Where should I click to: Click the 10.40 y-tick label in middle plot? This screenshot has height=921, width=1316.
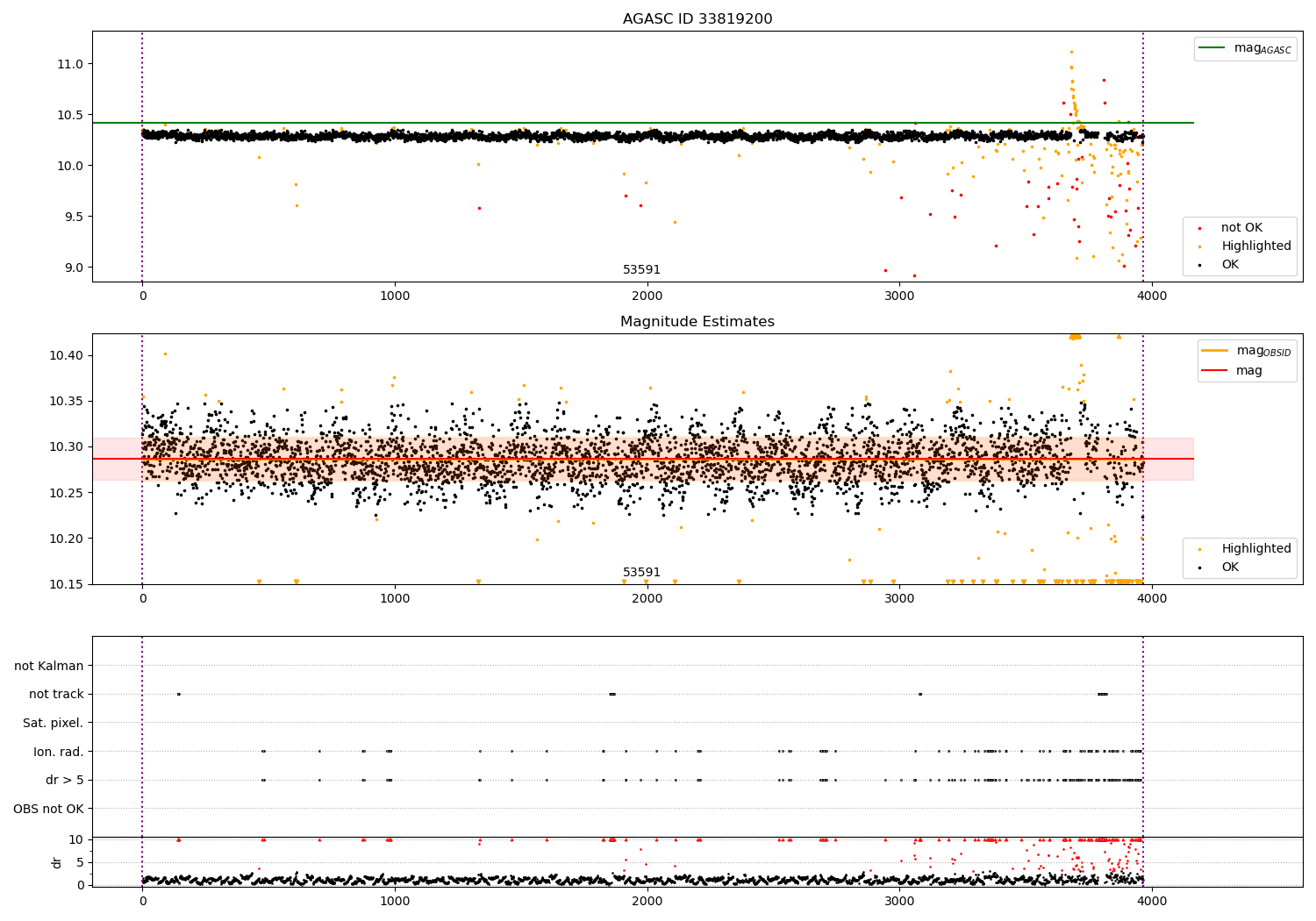(x=68, y=355)
